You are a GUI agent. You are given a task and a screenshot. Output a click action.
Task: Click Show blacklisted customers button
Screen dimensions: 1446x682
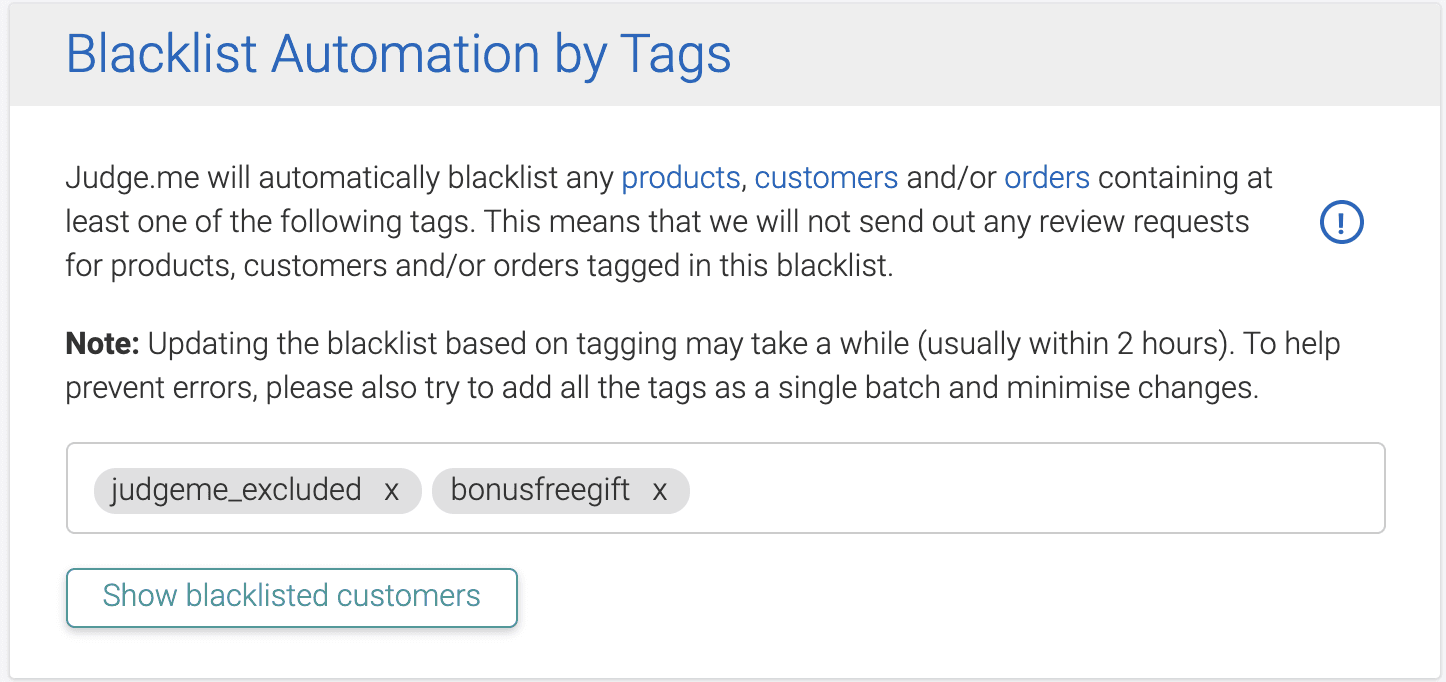click(291, 597)
